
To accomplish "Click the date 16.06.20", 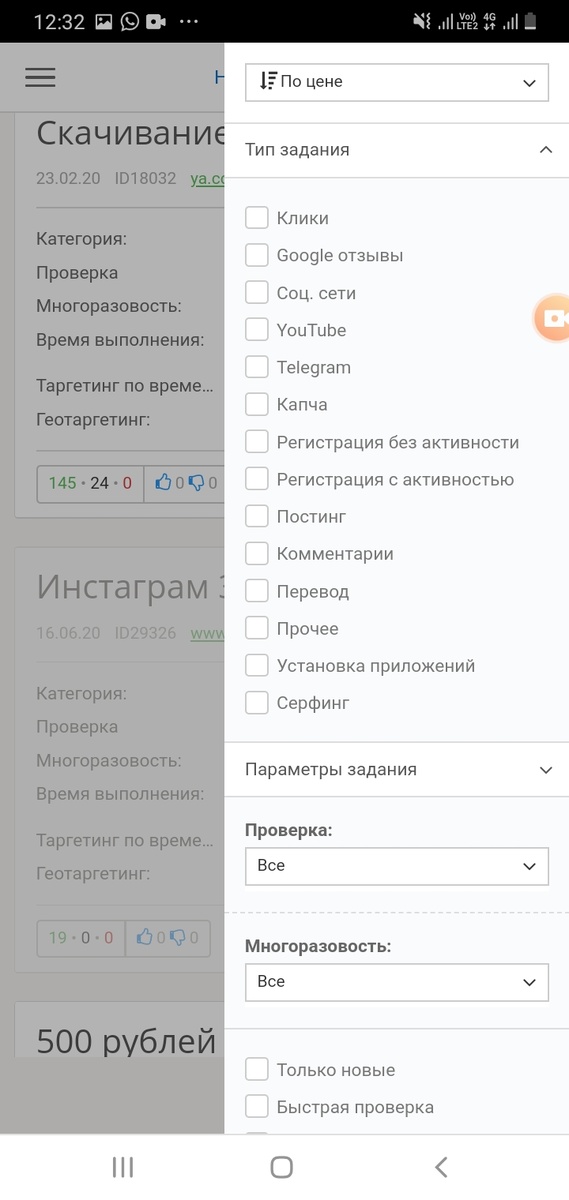I will pyautogui.click(x=68, y=632).
